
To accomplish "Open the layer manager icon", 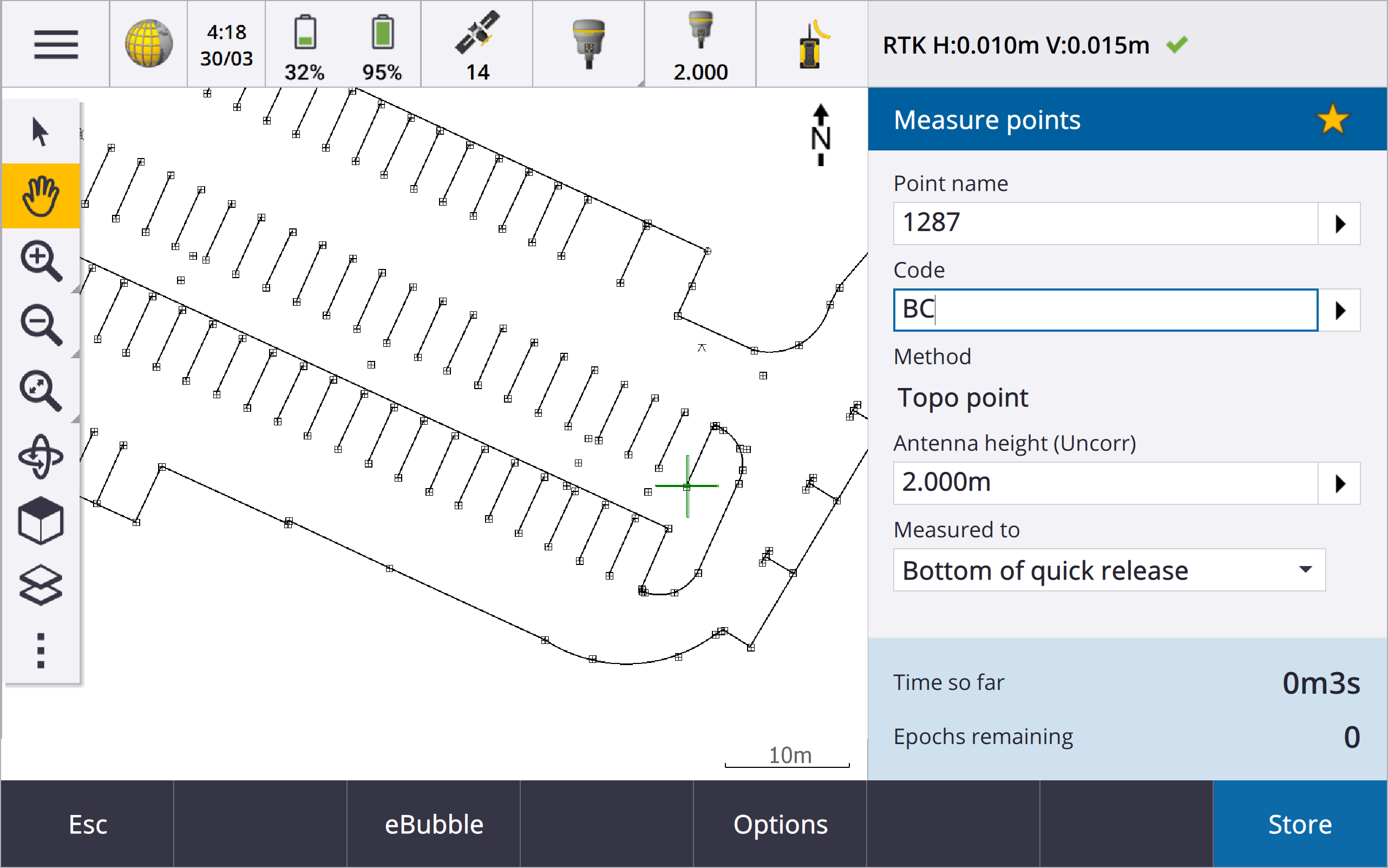I will (41, 586).
